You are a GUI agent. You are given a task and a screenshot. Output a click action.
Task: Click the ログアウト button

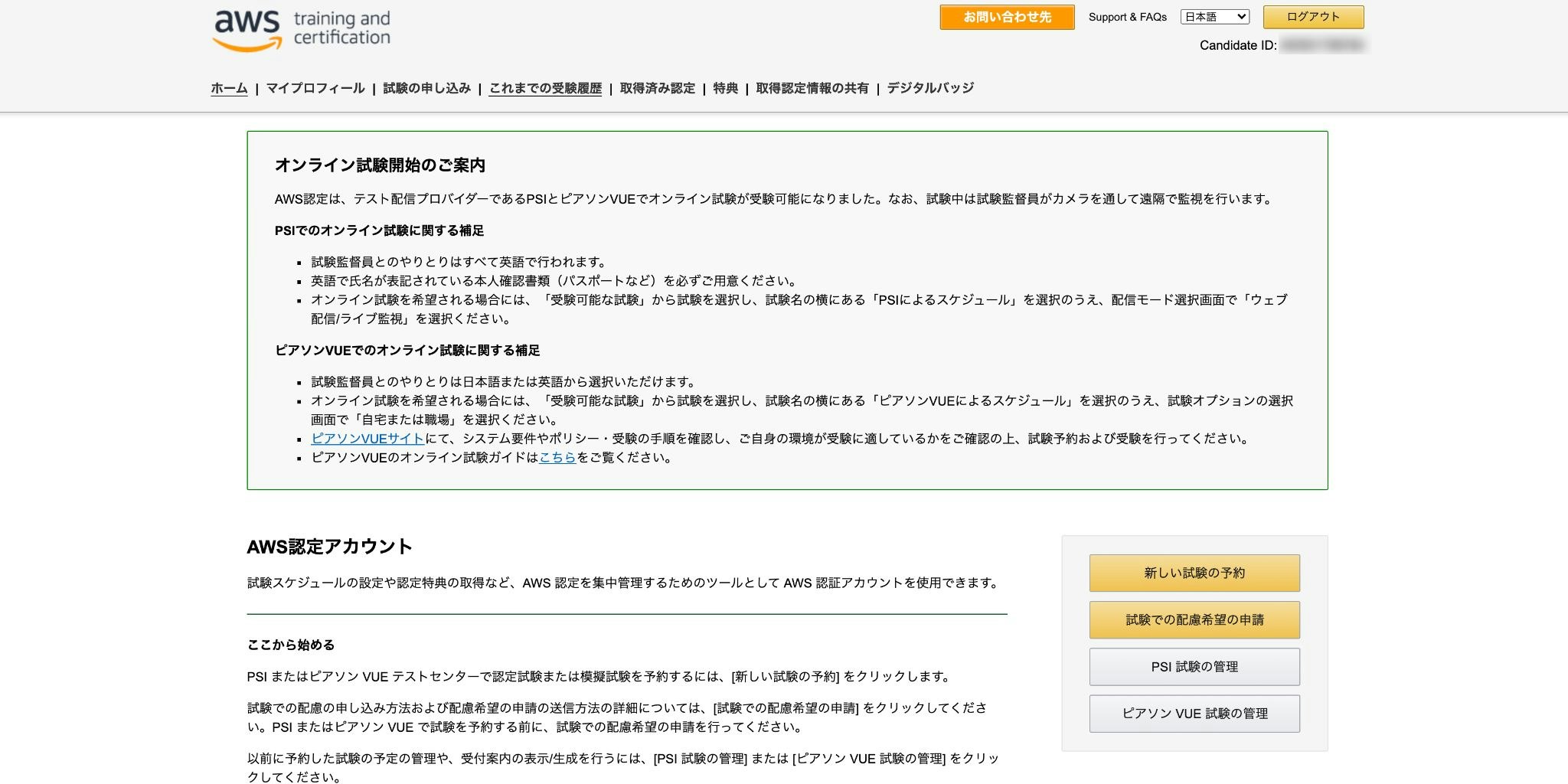pos(1313,17)
